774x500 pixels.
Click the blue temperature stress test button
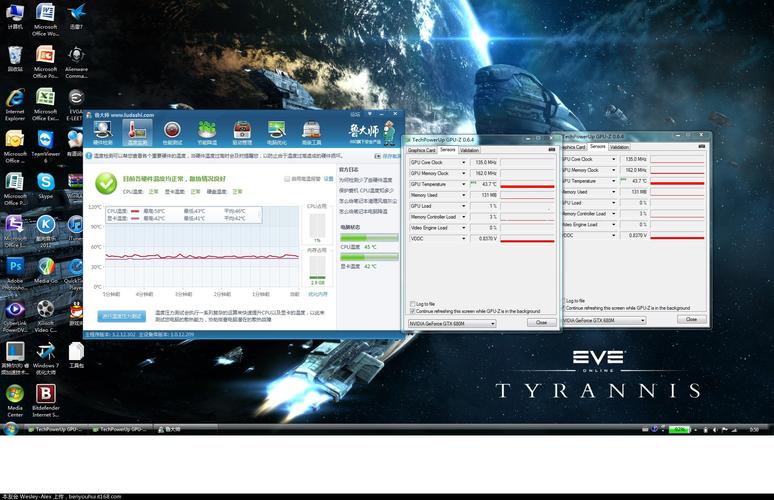pyautogui.click(x=121, y=316)
